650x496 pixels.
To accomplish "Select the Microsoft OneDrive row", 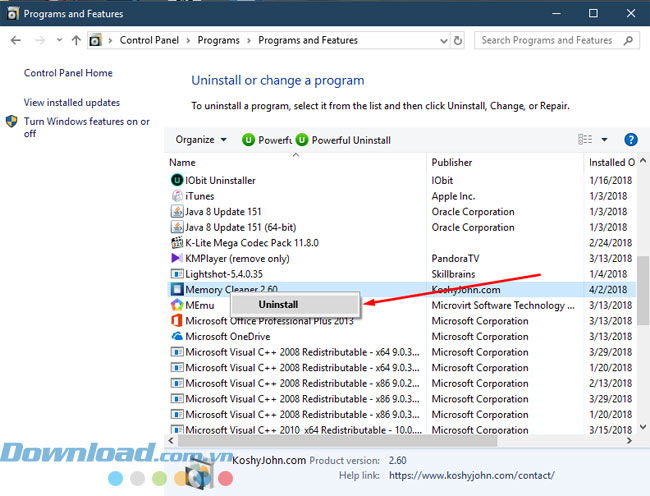I will click(x=401, y=336).
